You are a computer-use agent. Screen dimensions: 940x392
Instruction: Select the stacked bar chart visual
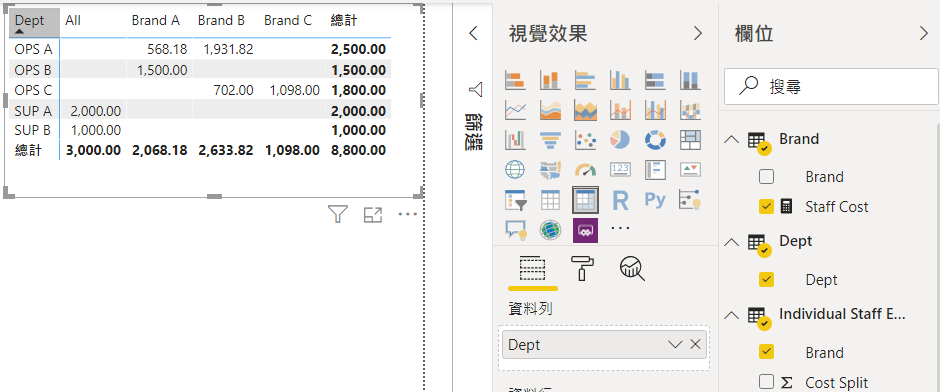pos(515,80)
